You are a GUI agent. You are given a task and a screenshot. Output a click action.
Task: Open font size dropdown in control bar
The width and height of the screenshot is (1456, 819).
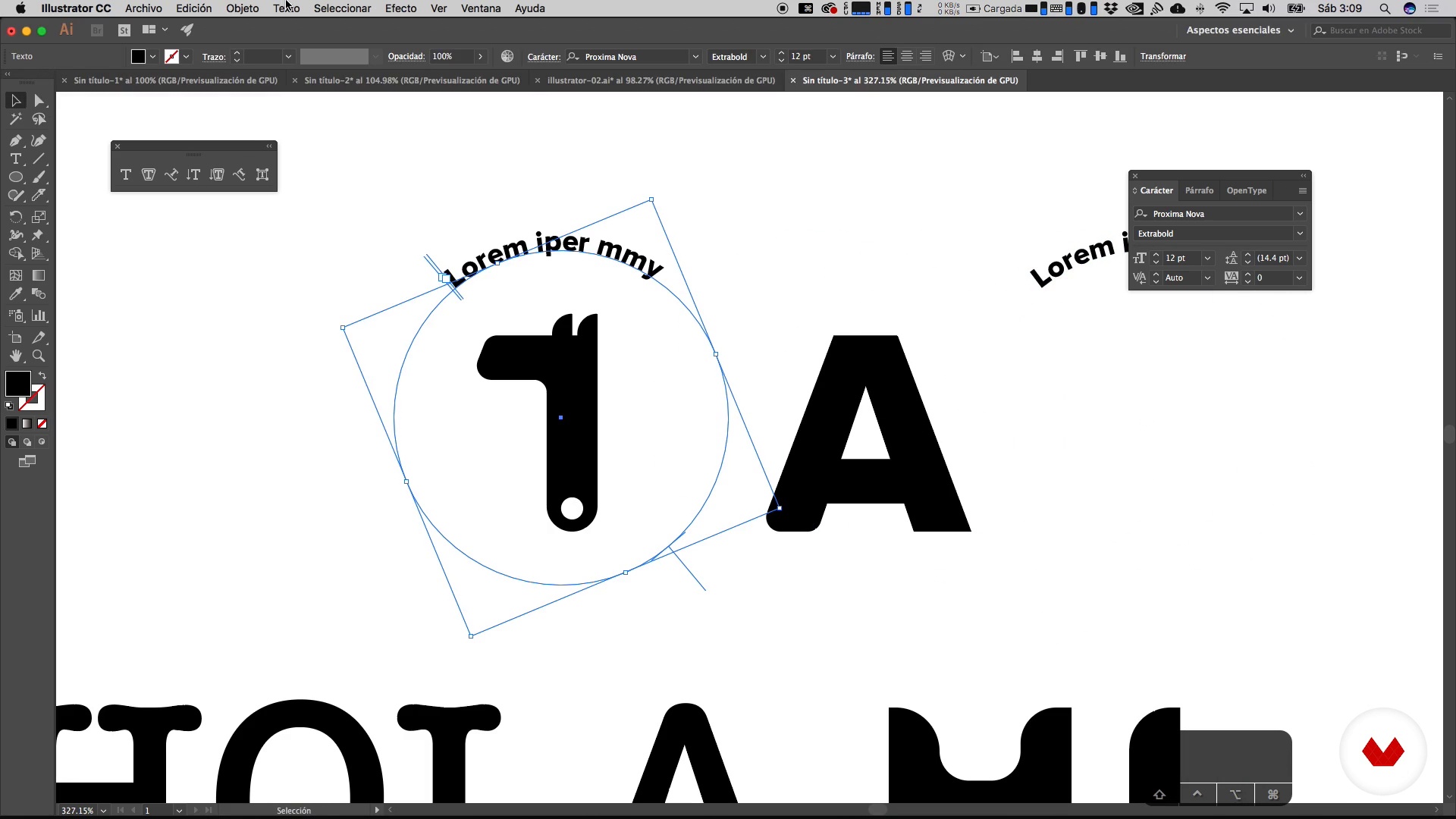pos(833,57)
